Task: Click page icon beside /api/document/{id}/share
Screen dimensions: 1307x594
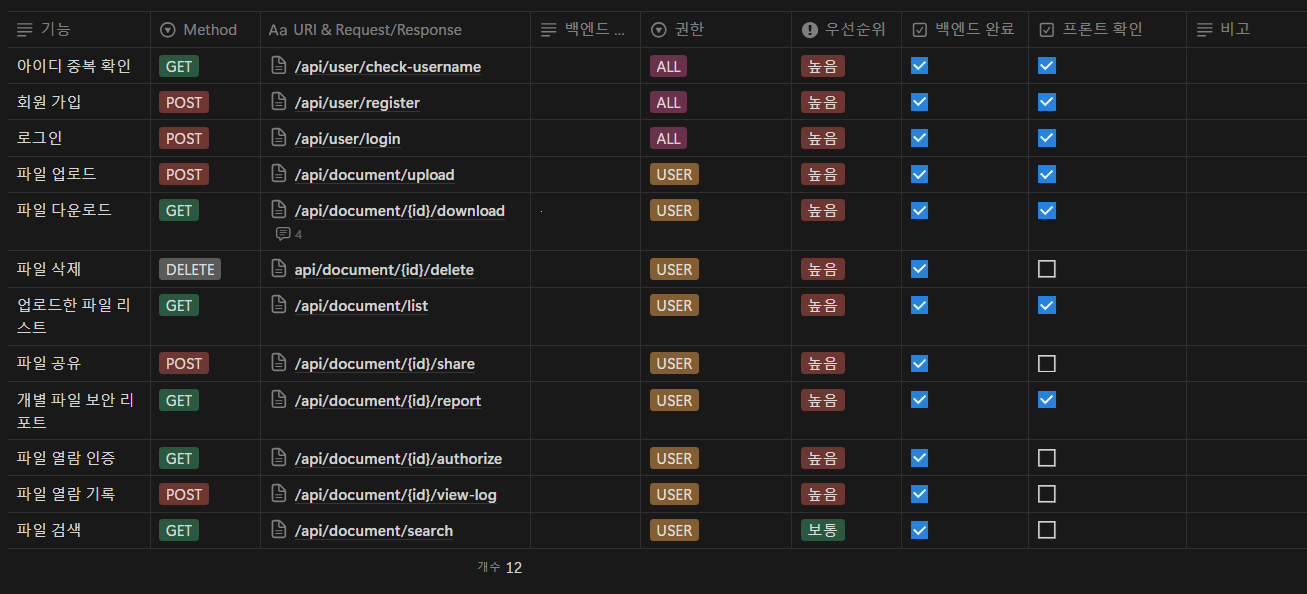Action: click(280, 363)
